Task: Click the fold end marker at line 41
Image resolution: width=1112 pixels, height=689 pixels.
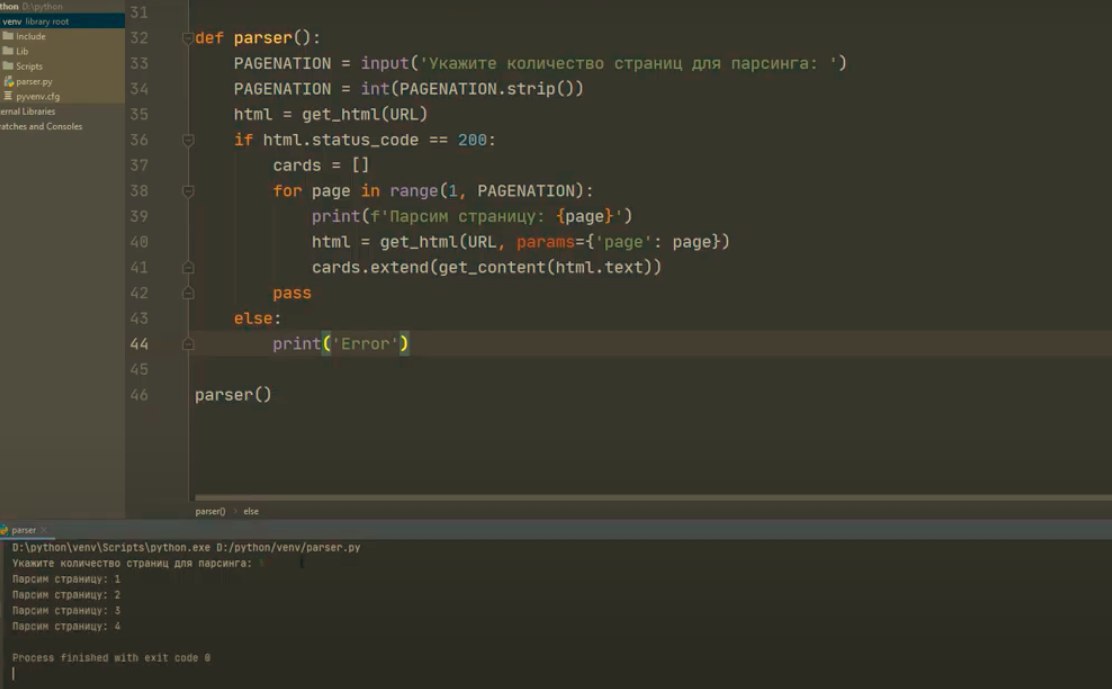Action: click(x=188, y=267)
